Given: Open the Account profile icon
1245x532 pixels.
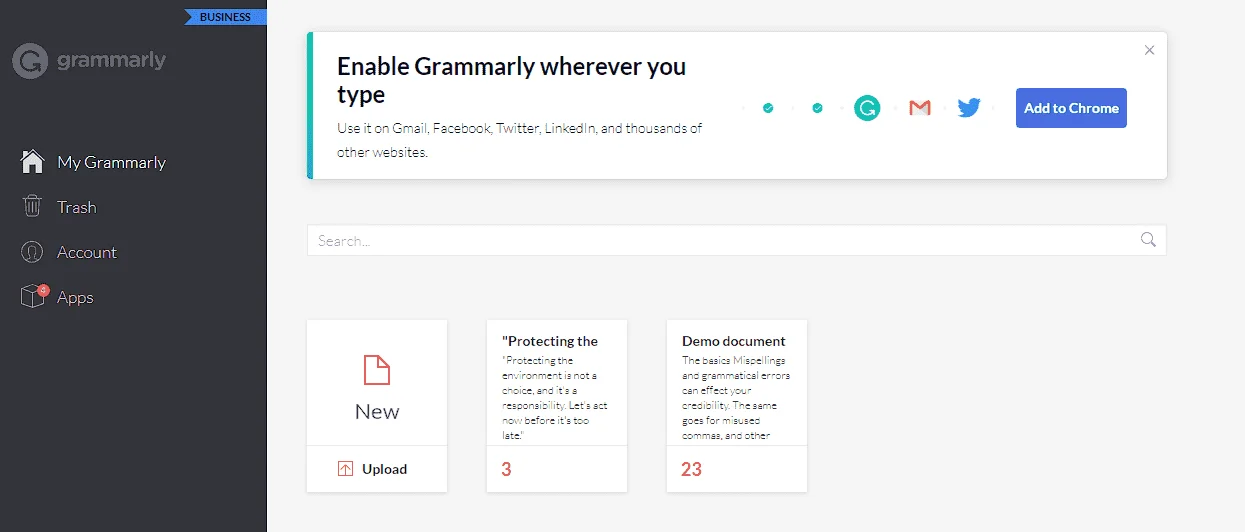Looking at the screenshot, I should pyautogui.click(x=33, y=252).
